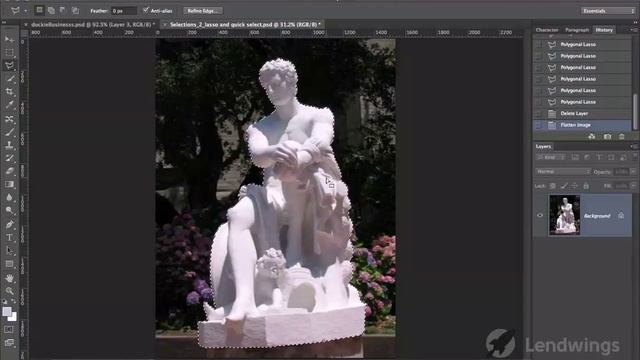
Task: Select the Eyedropper tool
Action: [x=9, y=105]
